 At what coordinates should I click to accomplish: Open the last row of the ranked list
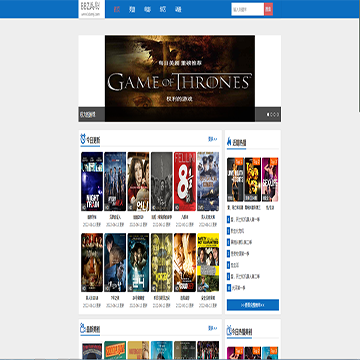(253, 288)
